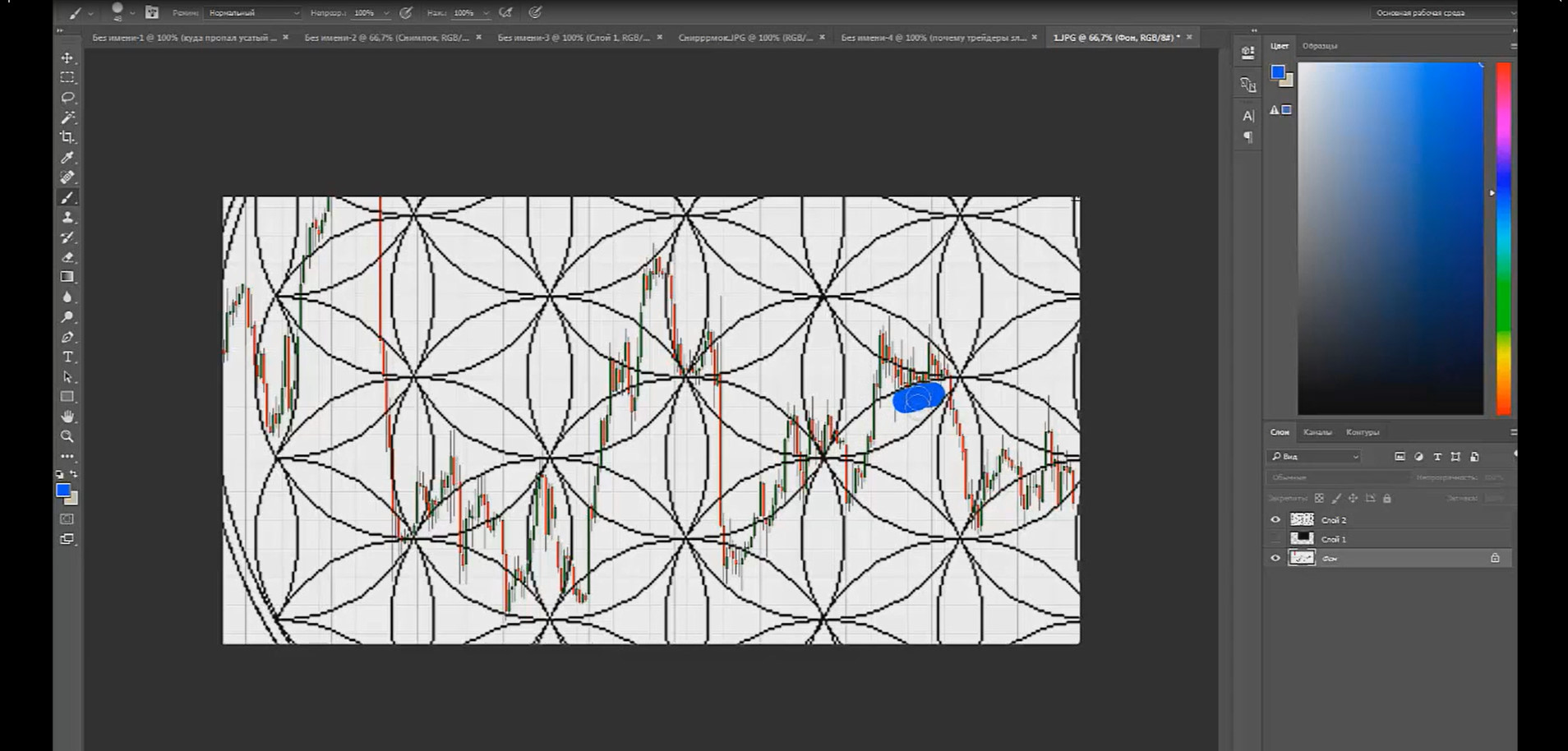Toggle Quick Mask mode in the toolbox
Screen dimensions: 1568x751
pyautogui.click(x=67, y=519)
